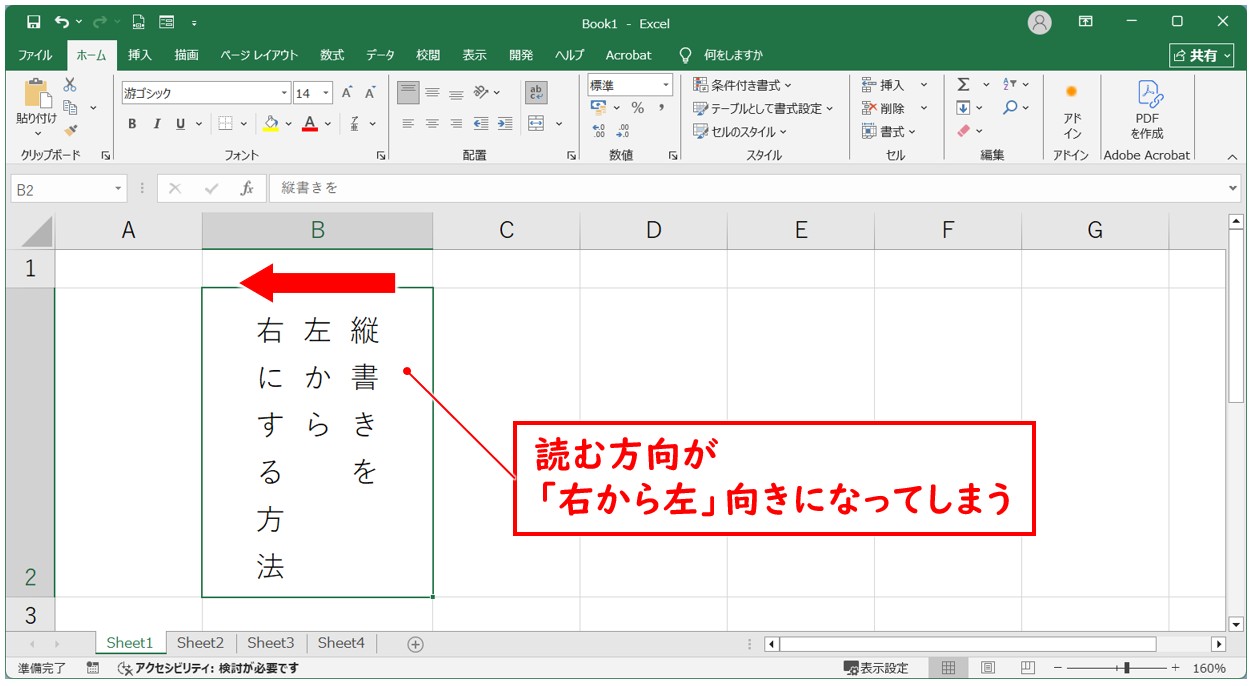Click the PDFを作成 Acrobat icon
This screenshot has height=686, width=1255.
tap(1147, 110)
